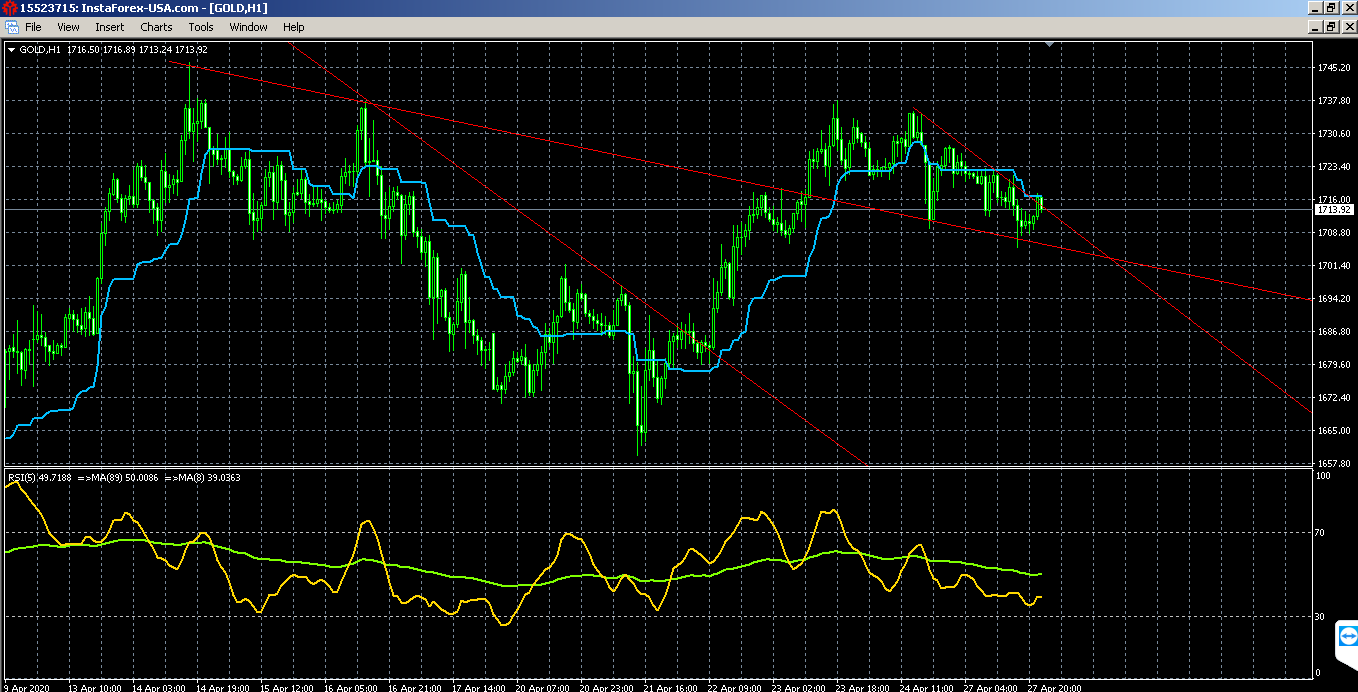Open the Insert menu
The height and width of the screenshot is (692, 1358).
110,27
